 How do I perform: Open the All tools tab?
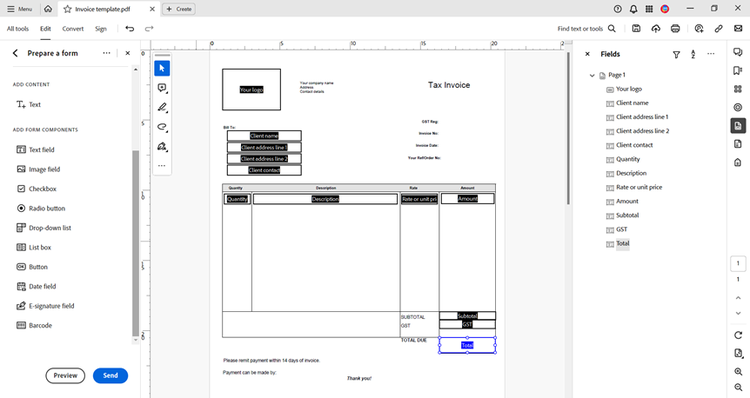pos(18,29)
